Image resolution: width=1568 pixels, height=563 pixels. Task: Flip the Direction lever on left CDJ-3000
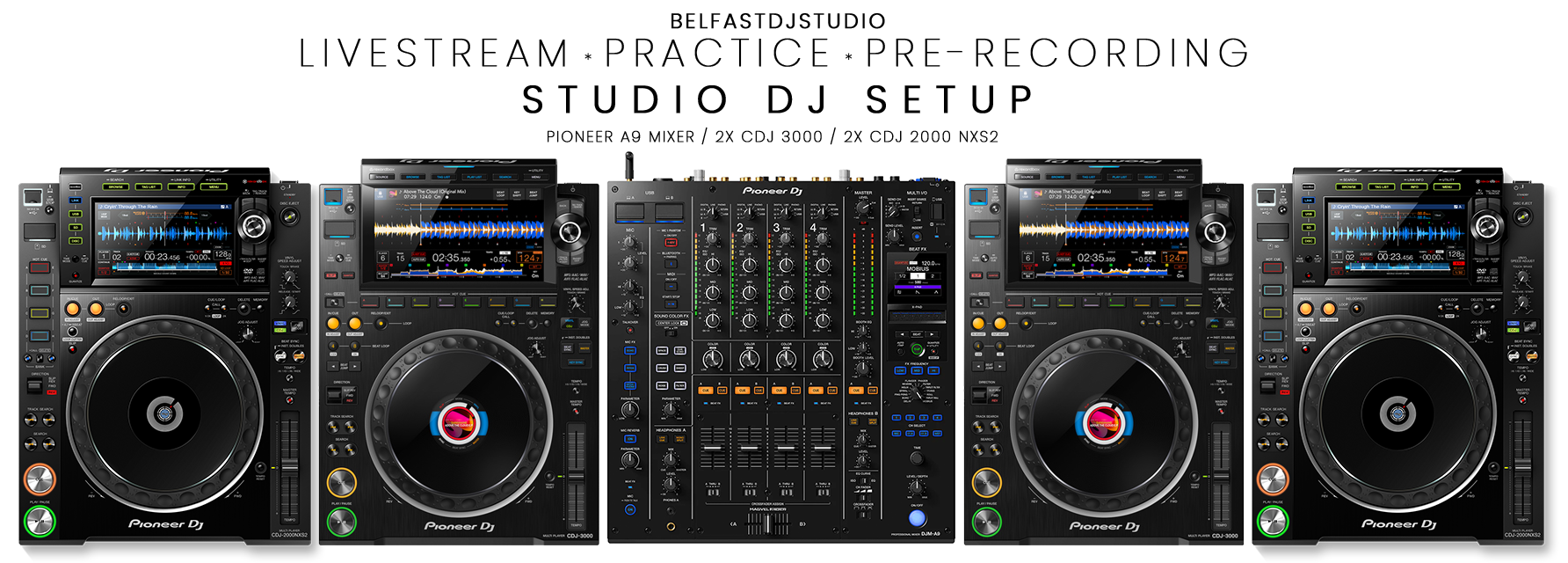333,394
